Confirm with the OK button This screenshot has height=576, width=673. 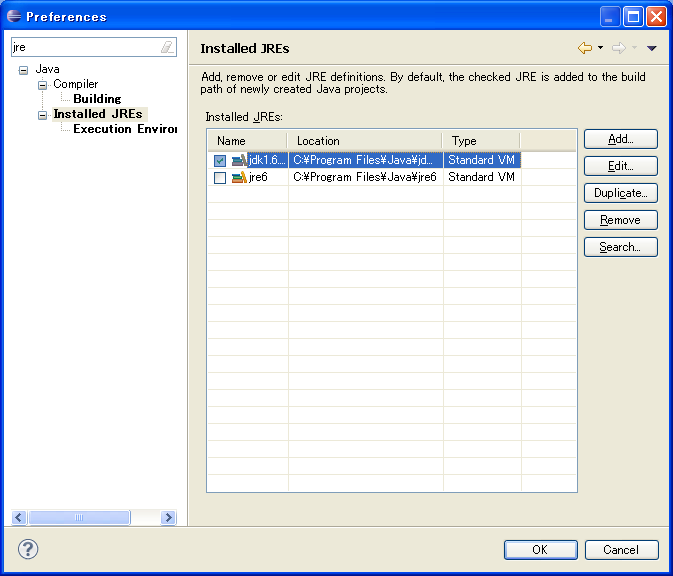coord(540,550)
